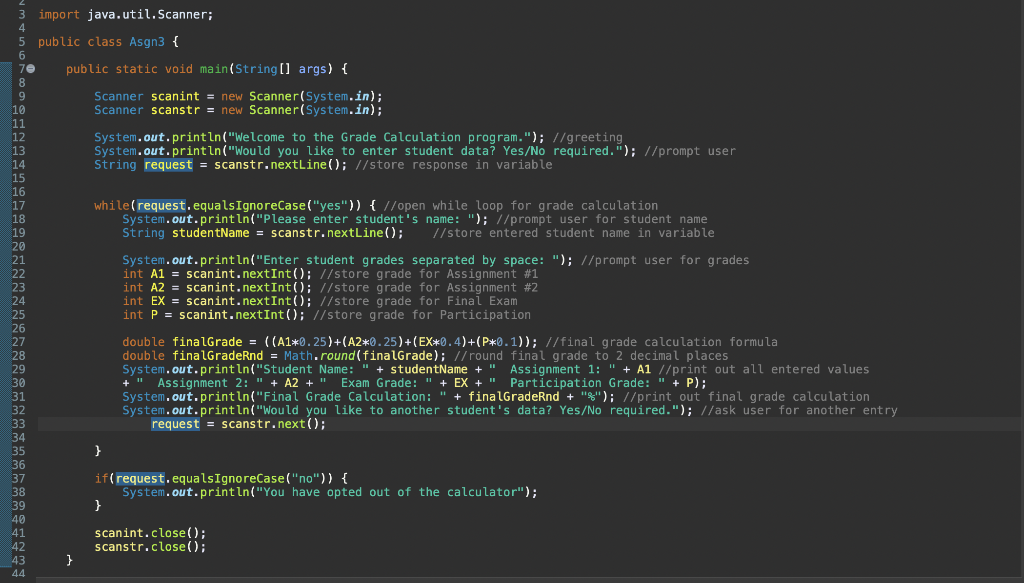Image resolution: width=1024 pixels, height=583 pixels.
Task: Click 'finalGradeRnd' declaration on line 28
Action: tap(217, 356)
